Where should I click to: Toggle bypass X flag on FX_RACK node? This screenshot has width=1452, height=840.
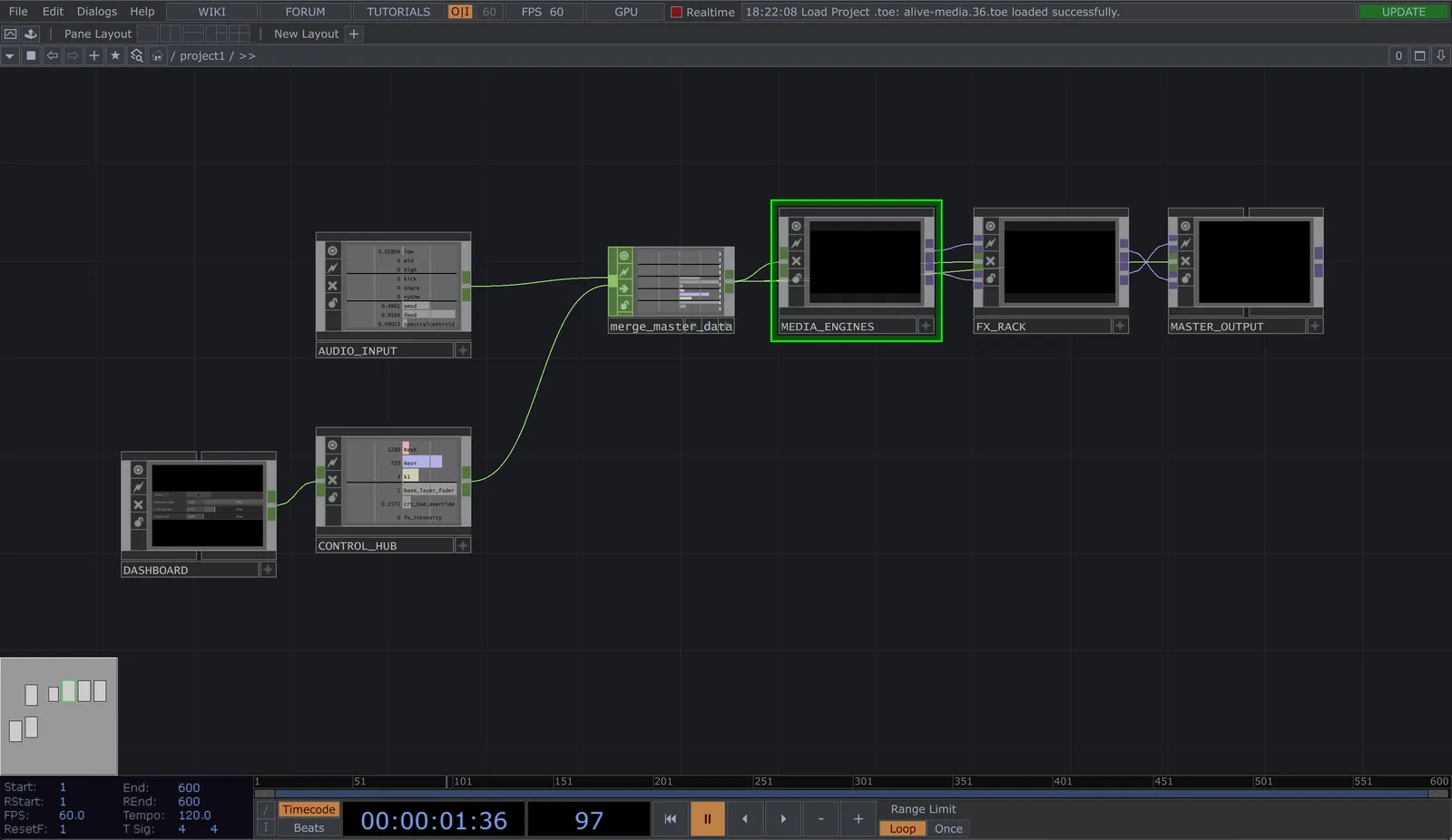990,261
